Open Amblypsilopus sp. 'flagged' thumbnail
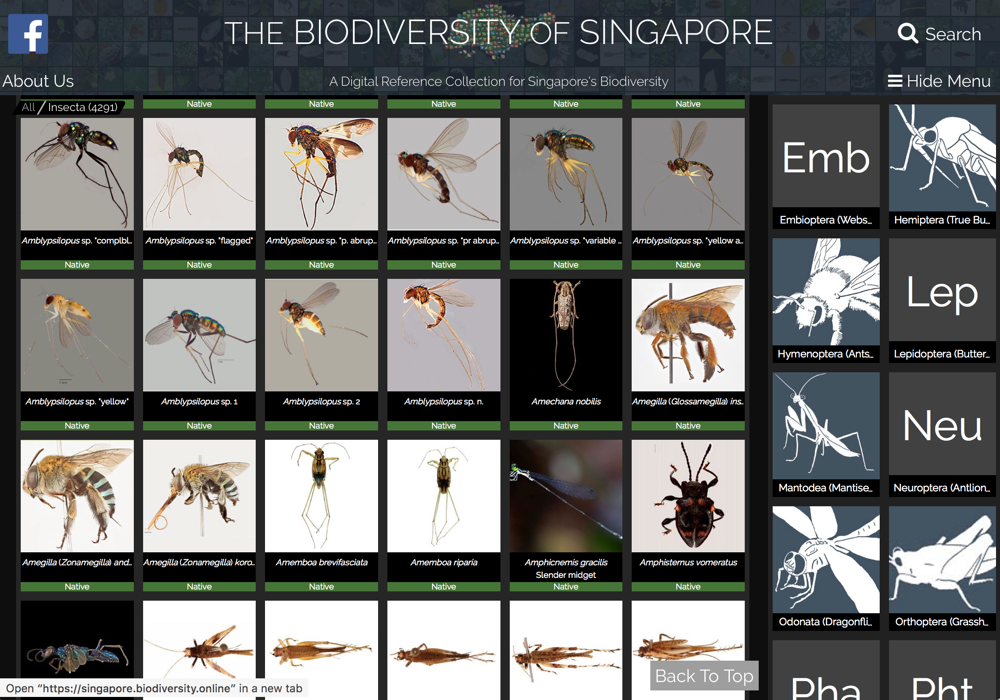Screen dimensions: 1000x700 pos(199,173)
